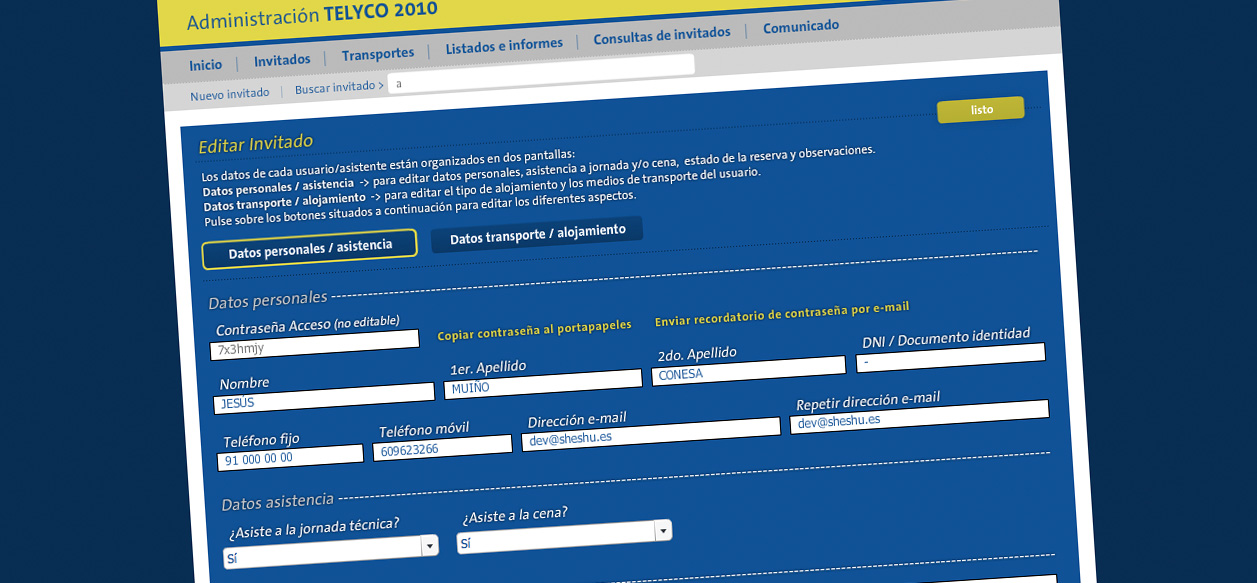Click the yellow listo button

click(981, 110)
